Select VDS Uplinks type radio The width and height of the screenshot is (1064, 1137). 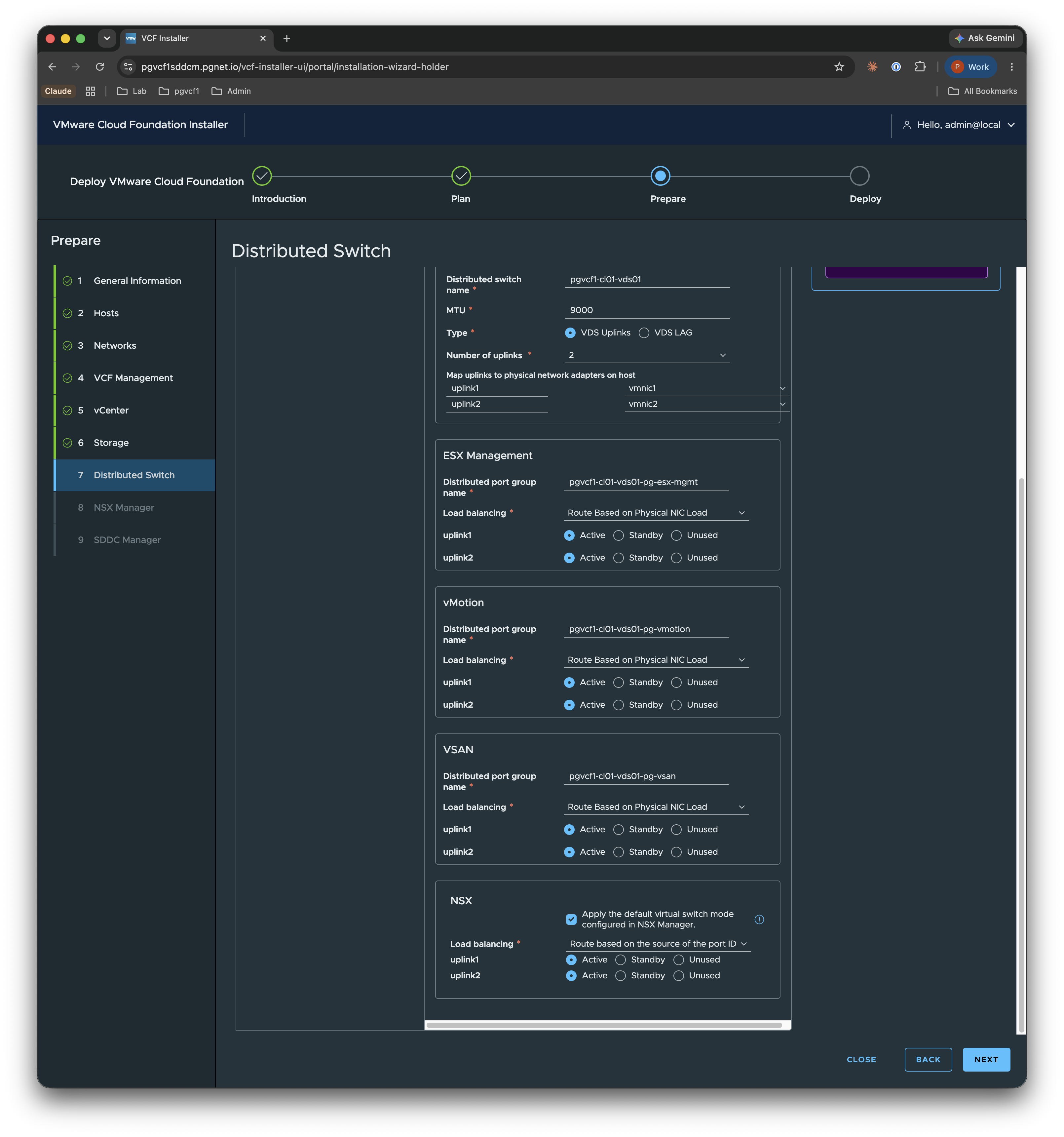pos(570,333)
